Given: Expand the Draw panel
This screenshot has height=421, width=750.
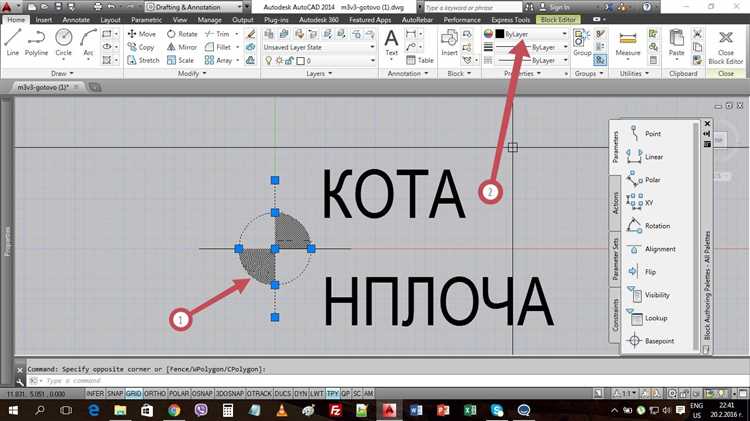Looking at the screenshot, I should click(62, 73).
